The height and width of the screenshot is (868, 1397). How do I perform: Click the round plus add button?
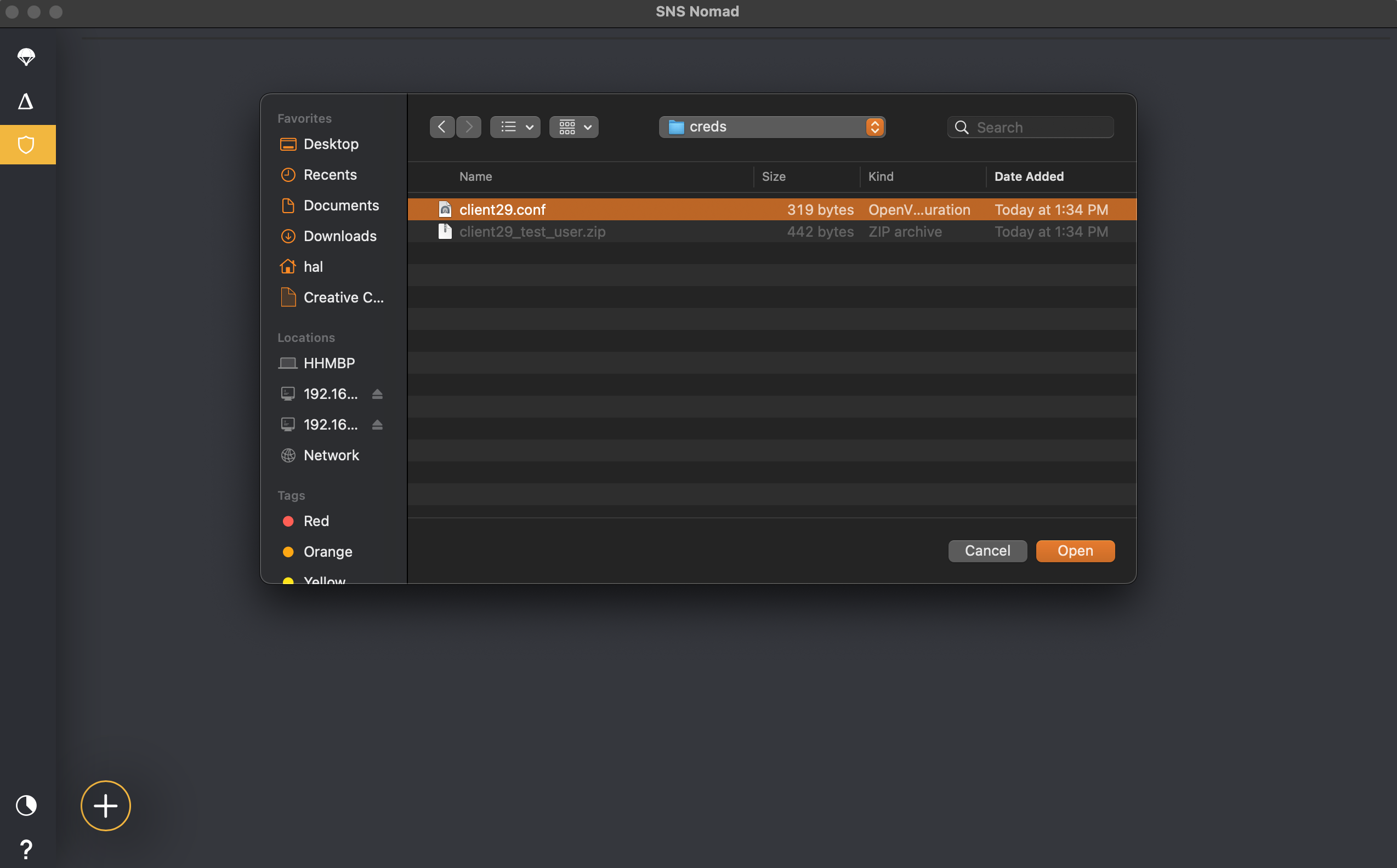106,806
